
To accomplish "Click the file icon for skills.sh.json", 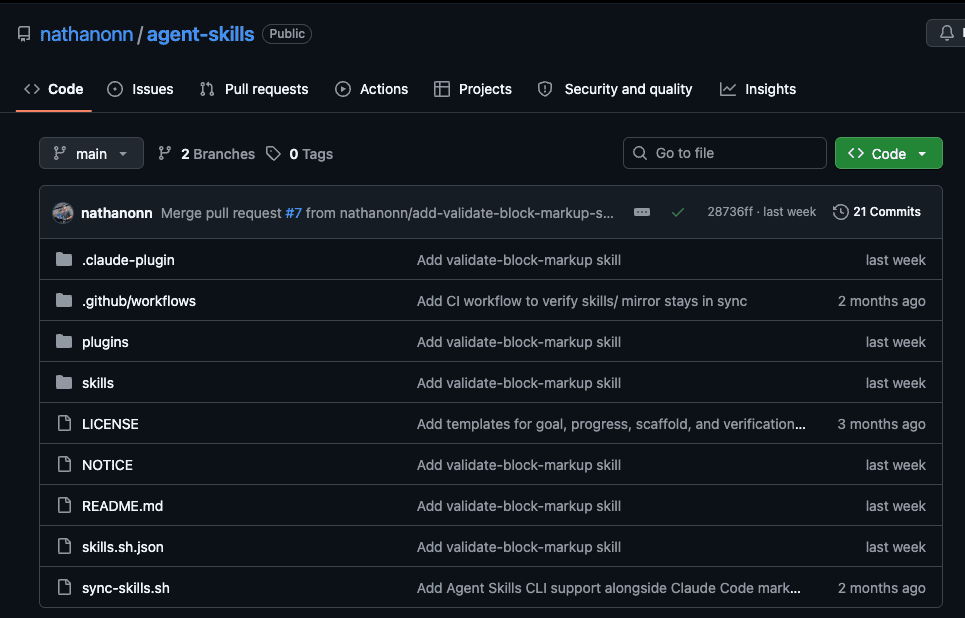I will [64, 547].
